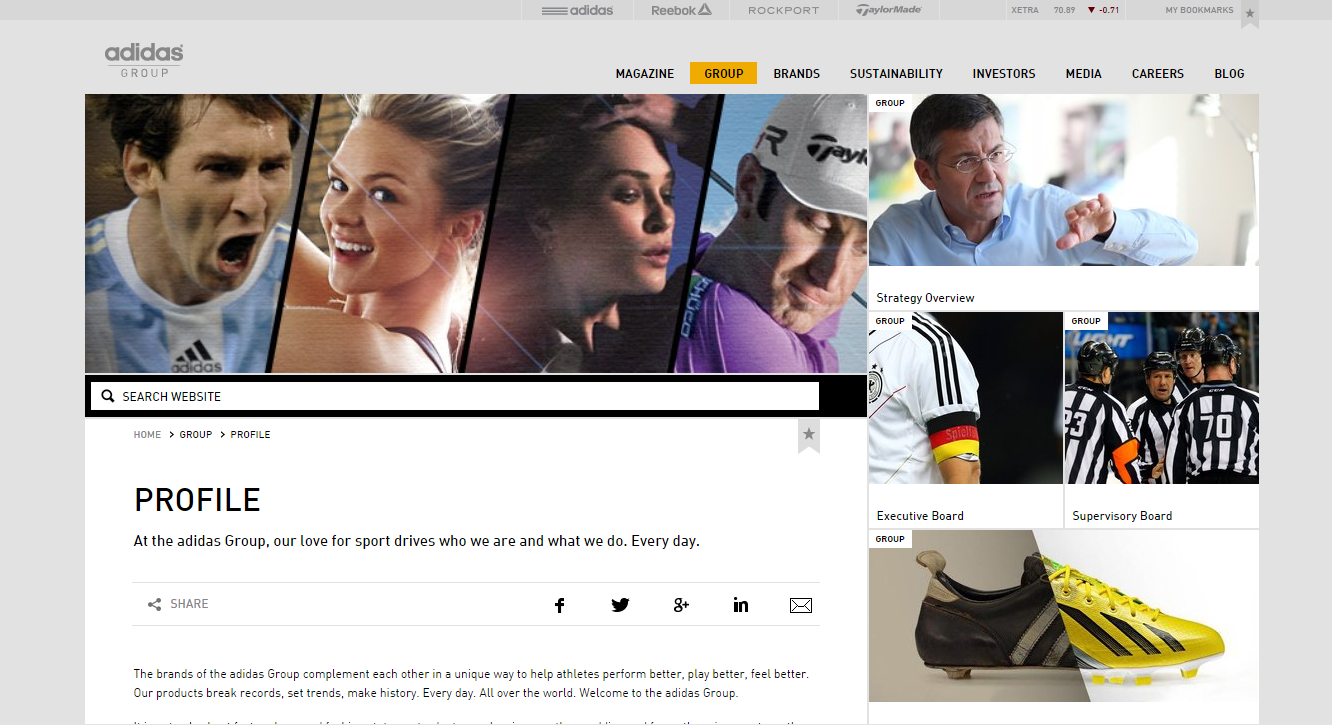The image size is (1332, 726).
Task: Focus the Search Website field
Action: [x=454, y=396]
